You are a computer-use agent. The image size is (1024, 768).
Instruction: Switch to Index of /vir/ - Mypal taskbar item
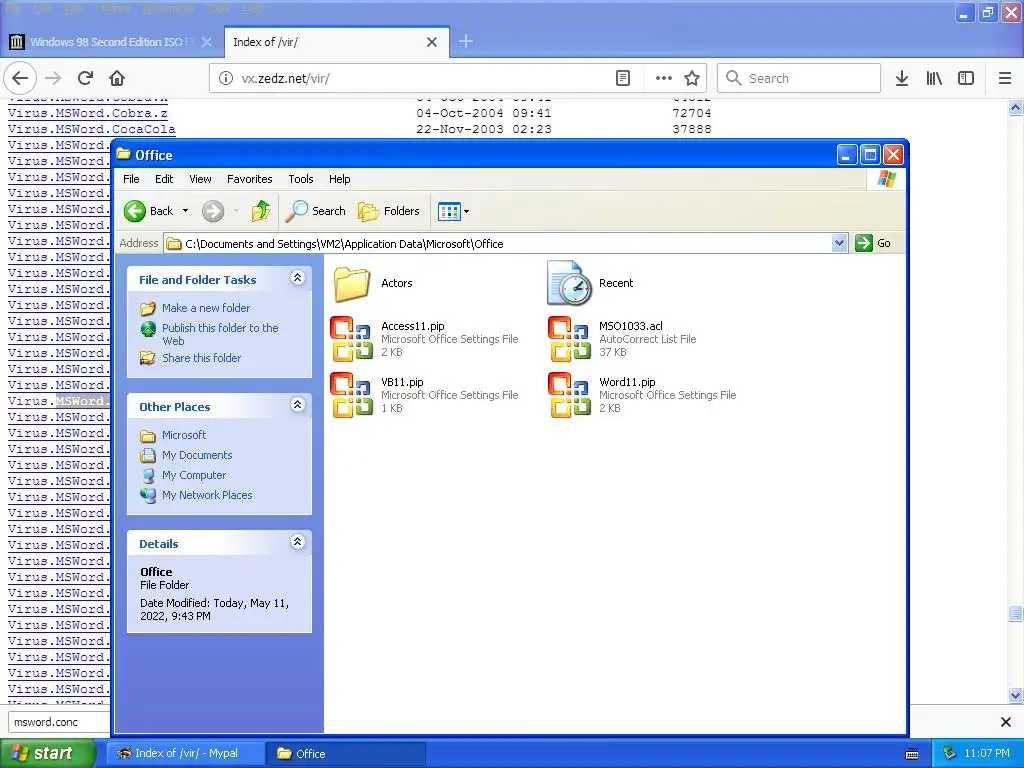click(185, 754)
